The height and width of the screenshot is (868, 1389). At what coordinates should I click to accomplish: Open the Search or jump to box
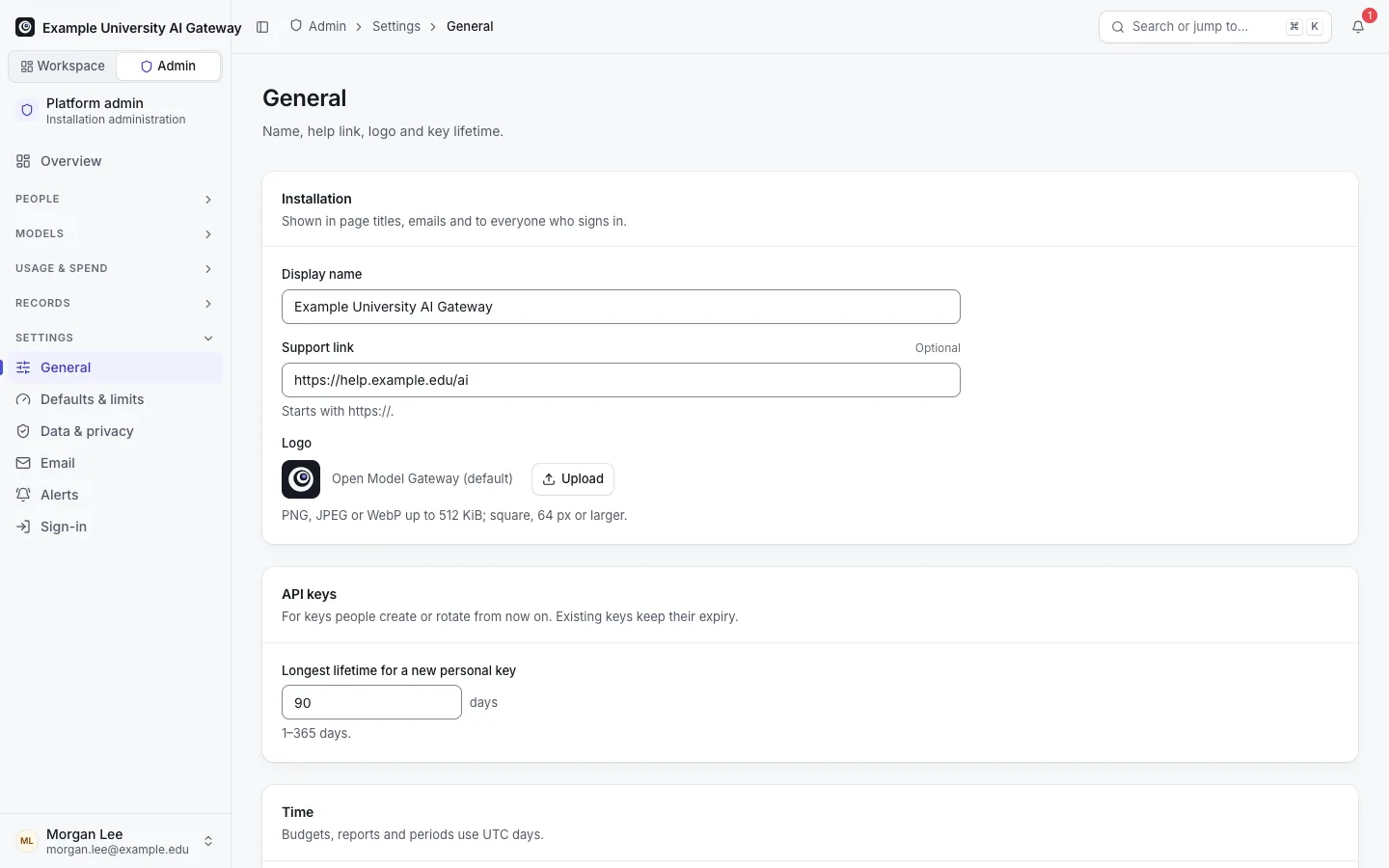(x=1215, y=27)
